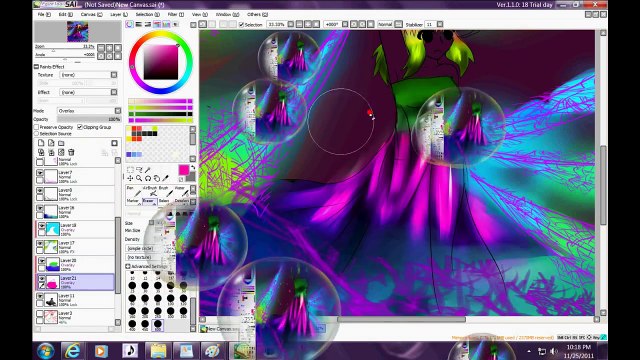Hide Layer 18 using its eye icon
The image size is (640, 360).
42,225
